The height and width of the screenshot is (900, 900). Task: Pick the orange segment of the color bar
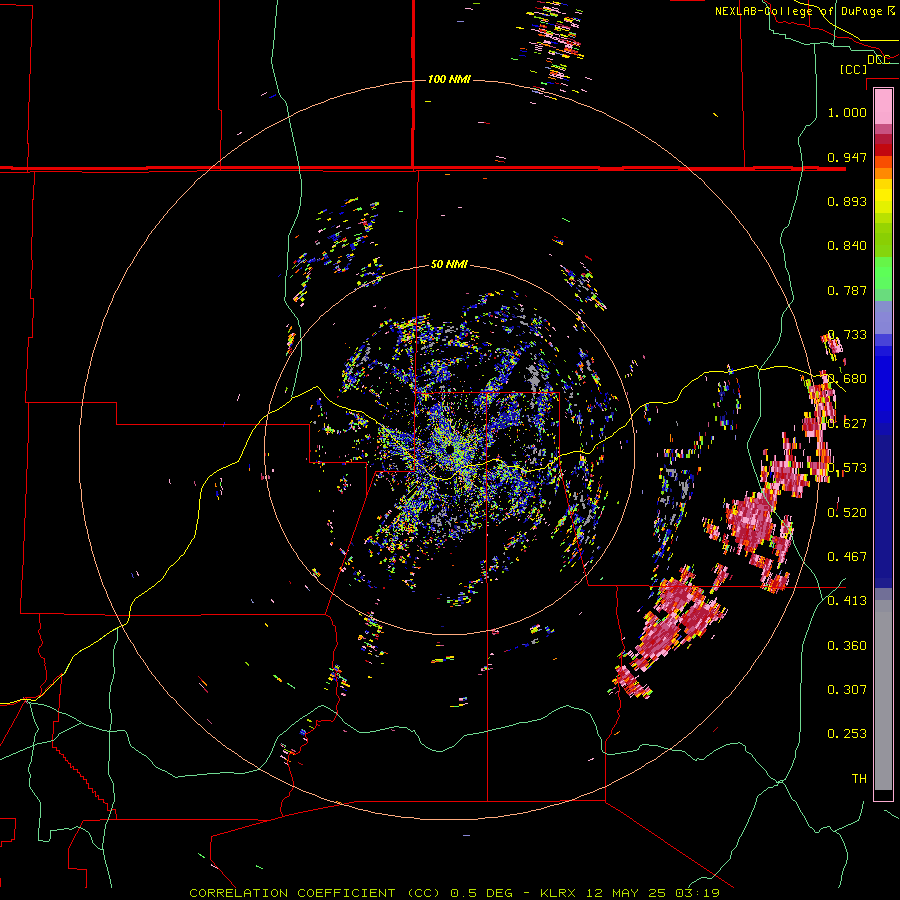coord(883,173)
